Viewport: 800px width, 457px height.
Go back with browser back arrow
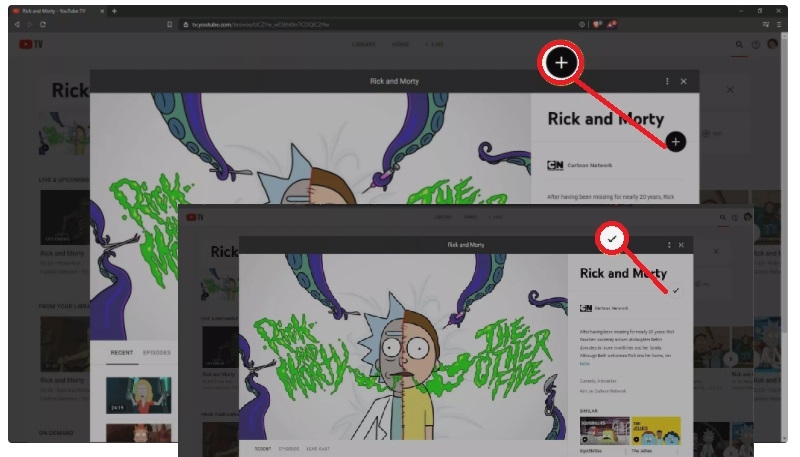(17, 24)
